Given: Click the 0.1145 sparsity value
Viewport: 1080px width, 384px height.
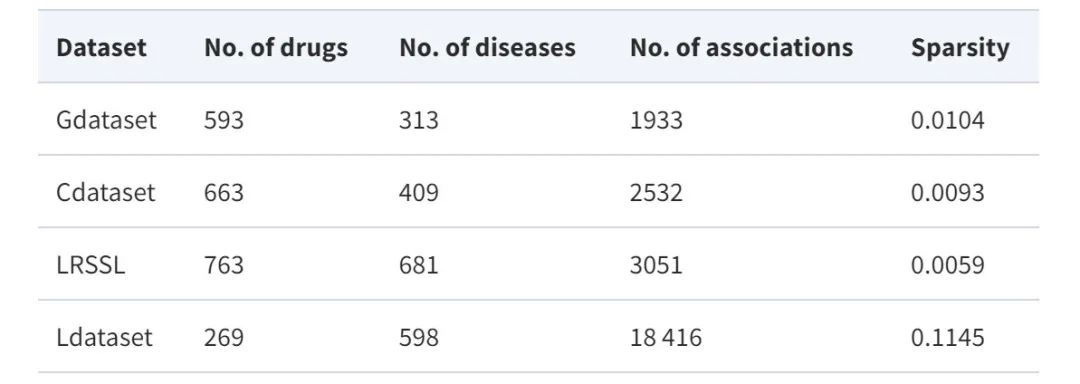Looking at the screenshot, I should [948, 337].
